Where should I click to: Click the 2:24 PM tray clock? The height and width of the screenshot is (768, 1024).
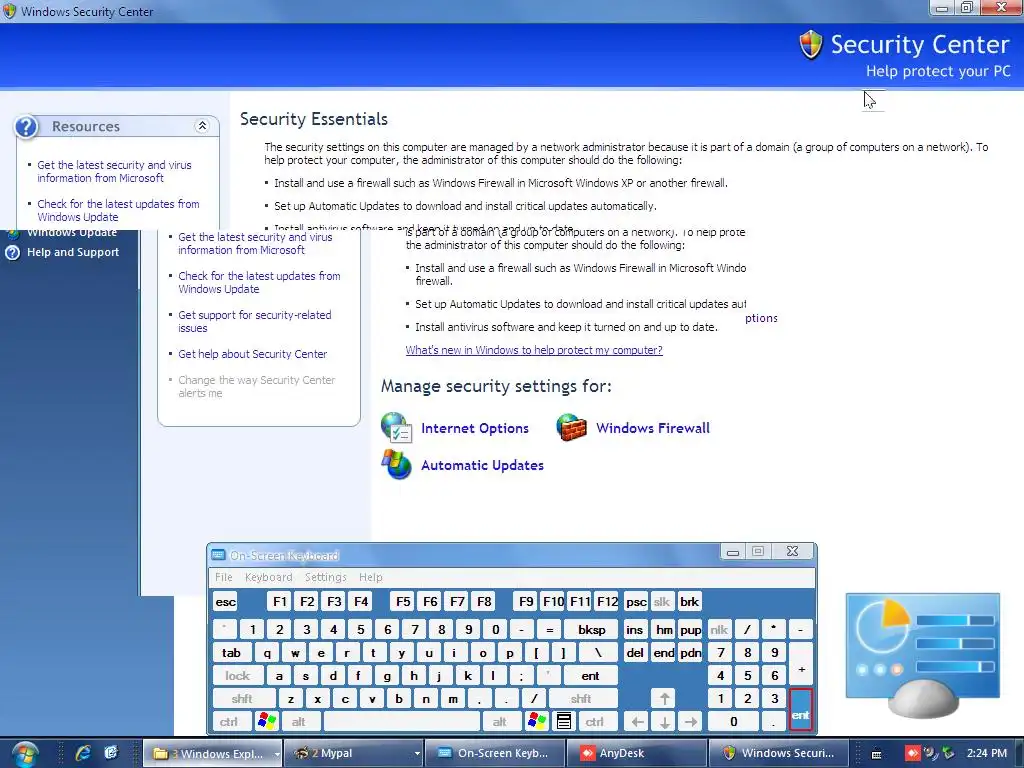pyautogui.click(x=987, y=753)
